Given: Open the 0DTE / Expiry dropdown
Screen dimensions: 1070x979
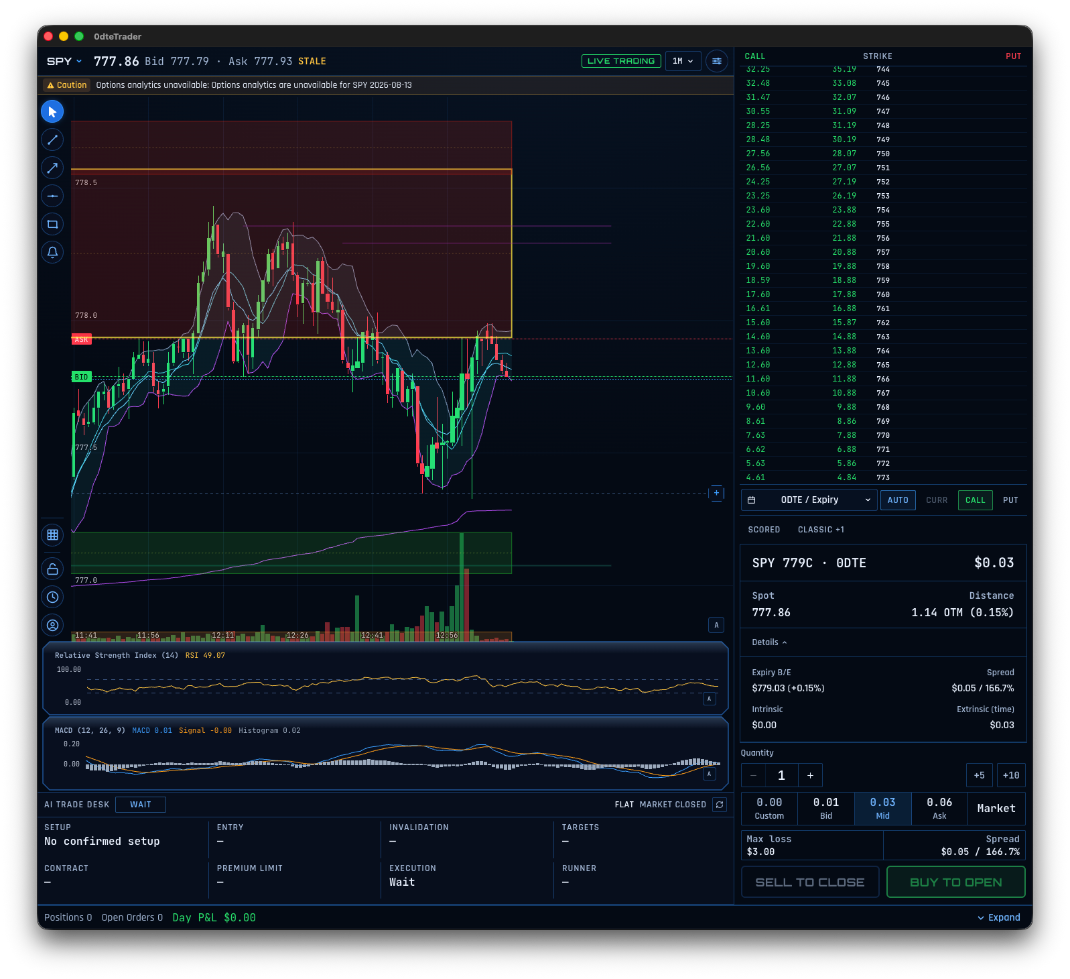Looking at the screenshot, I should coord(809,500).
